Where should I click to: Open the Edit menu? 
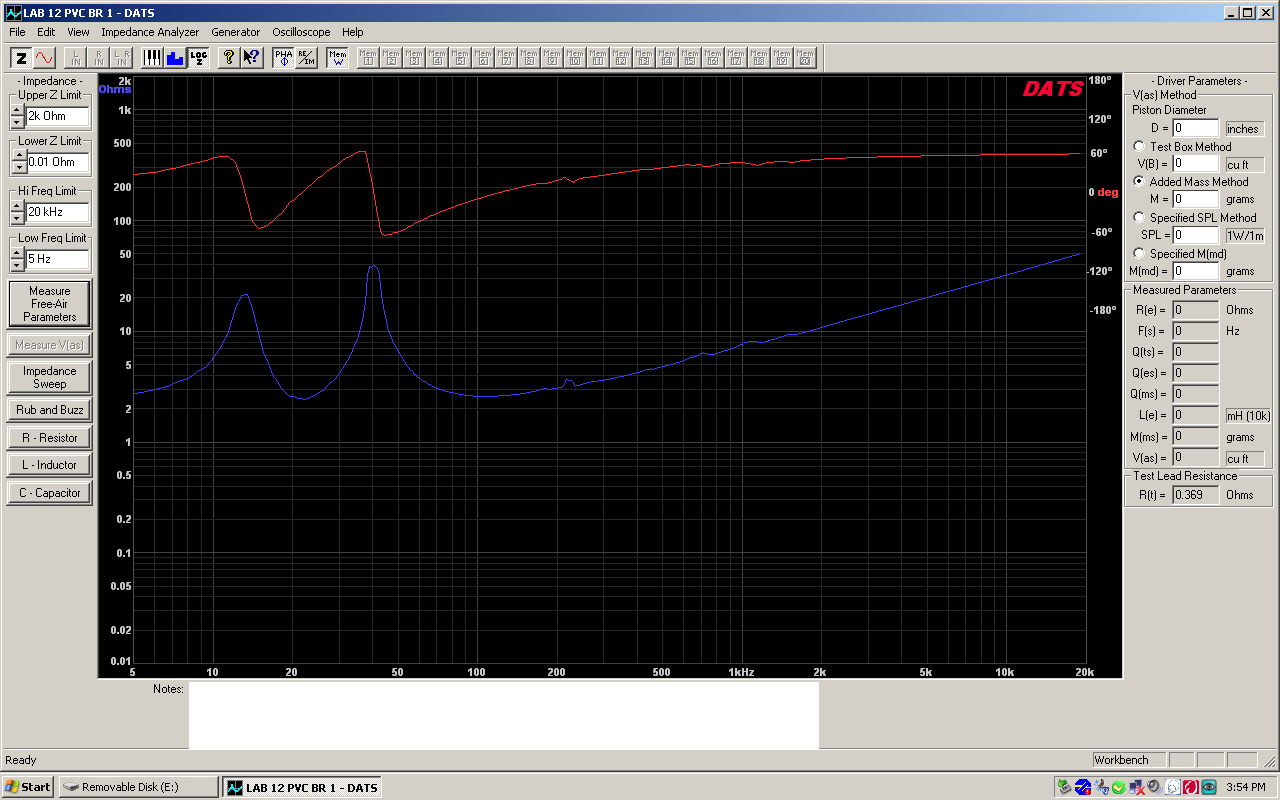[x=46, y=32]
